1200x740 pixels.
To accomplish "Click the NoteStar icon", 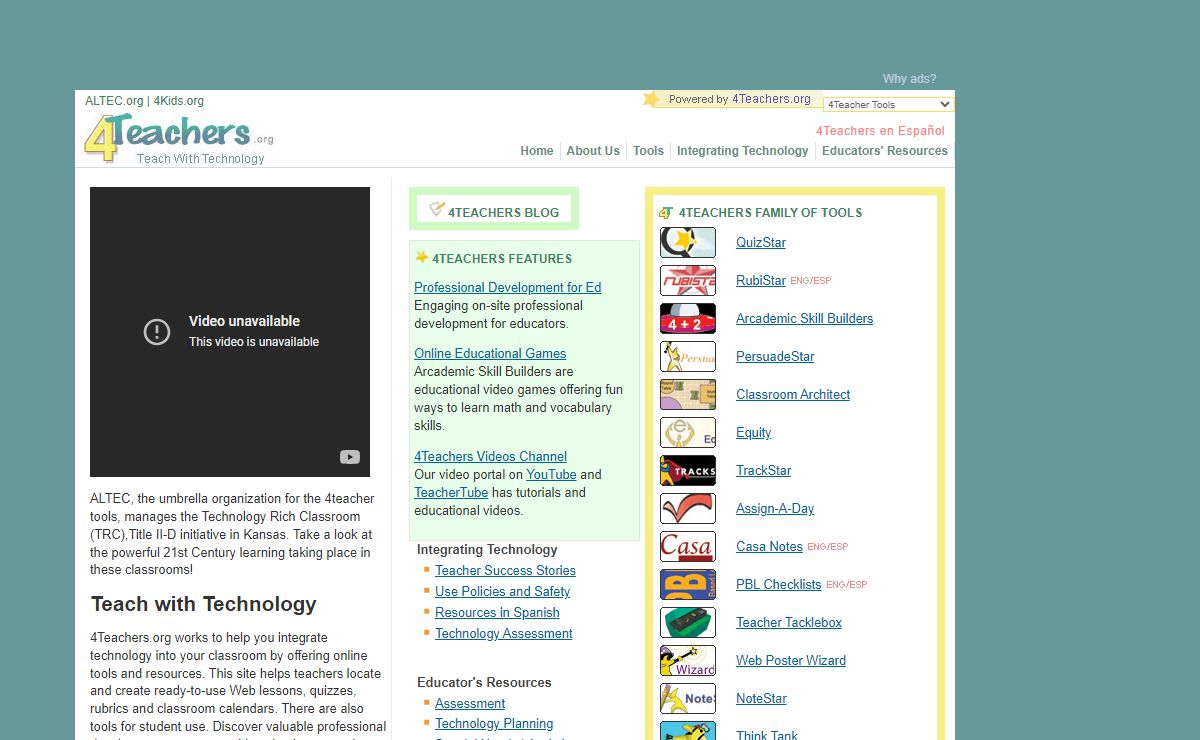I will pyautogui.click(x=688, y=698).
